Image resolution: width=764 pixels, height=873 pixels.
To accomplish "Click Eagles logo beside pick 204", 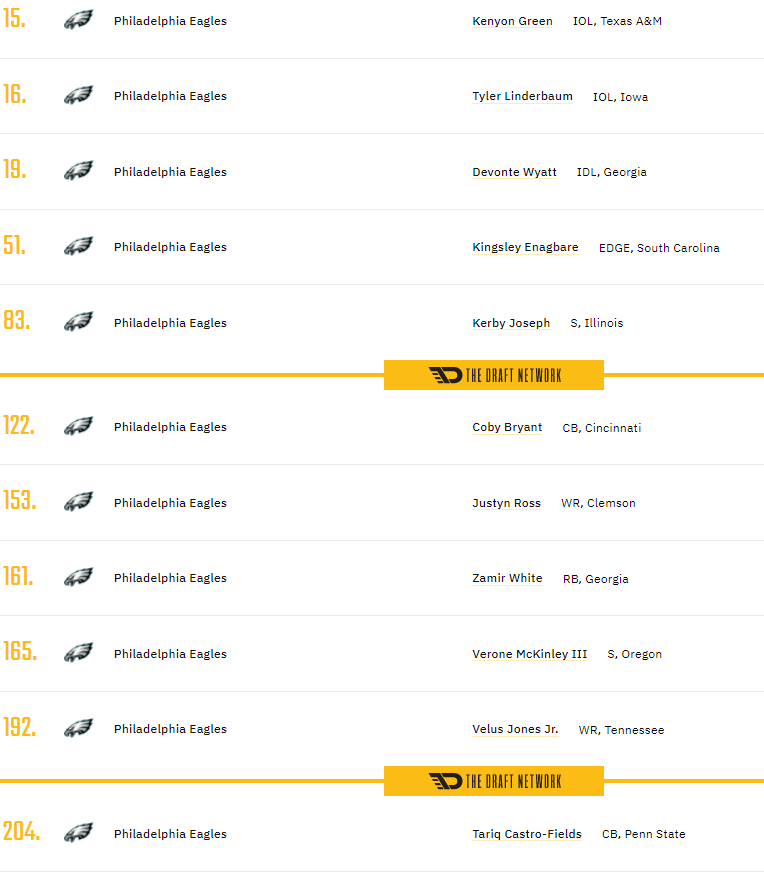I will coord(78,833).
